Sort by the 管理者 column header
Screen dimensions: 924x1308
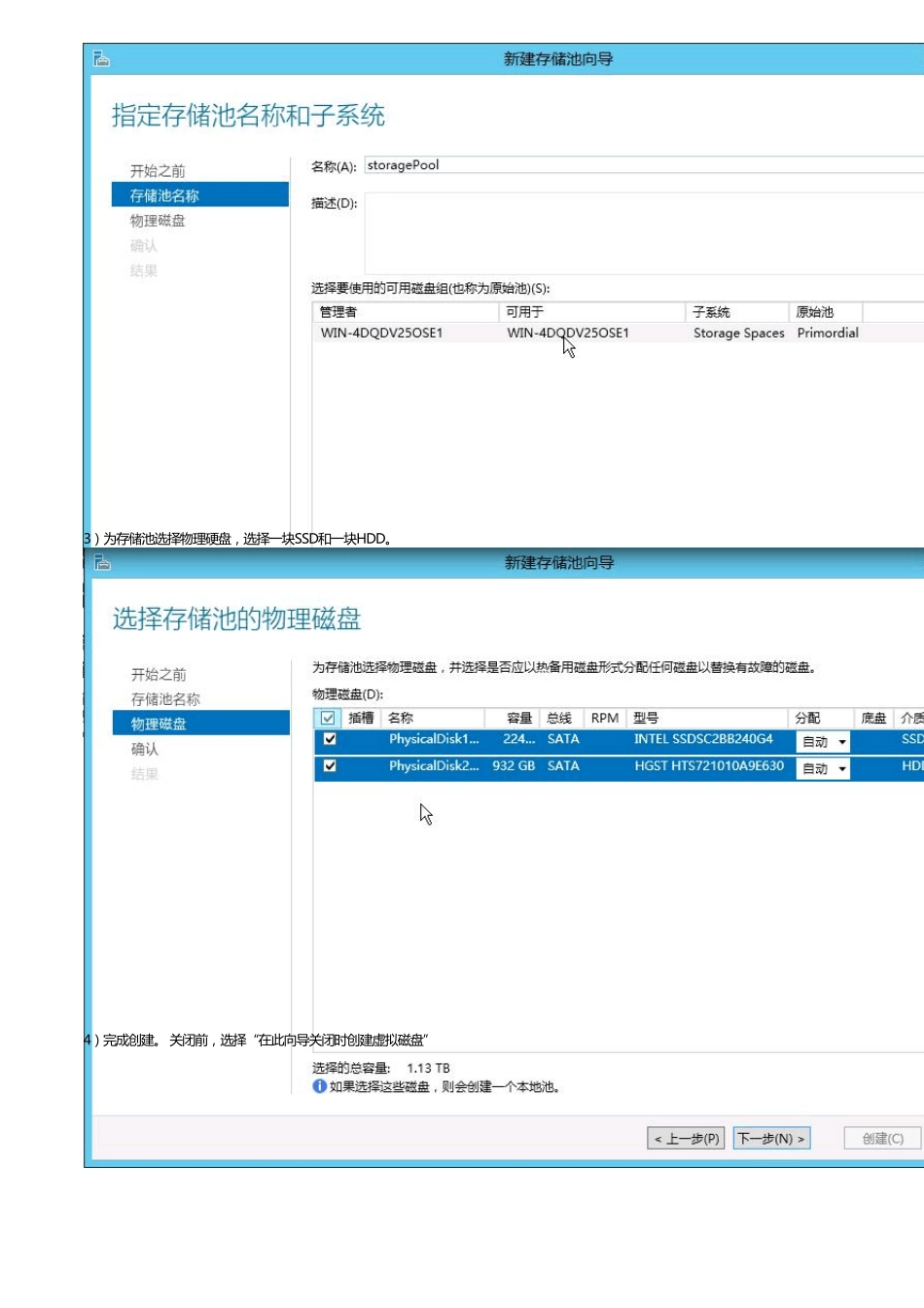pyautogui.click(x=406, y=312)
